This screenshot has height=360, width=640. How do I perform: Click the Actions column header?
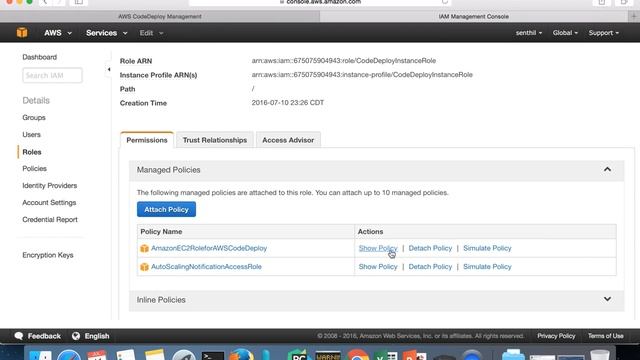click(370, 231)
